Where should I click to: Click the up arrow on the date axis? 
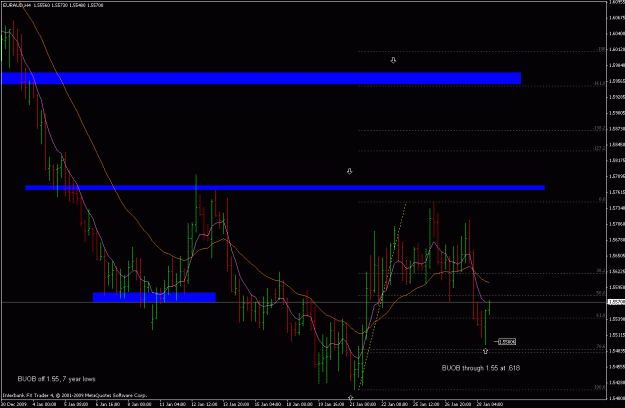(x=350, y=398)
